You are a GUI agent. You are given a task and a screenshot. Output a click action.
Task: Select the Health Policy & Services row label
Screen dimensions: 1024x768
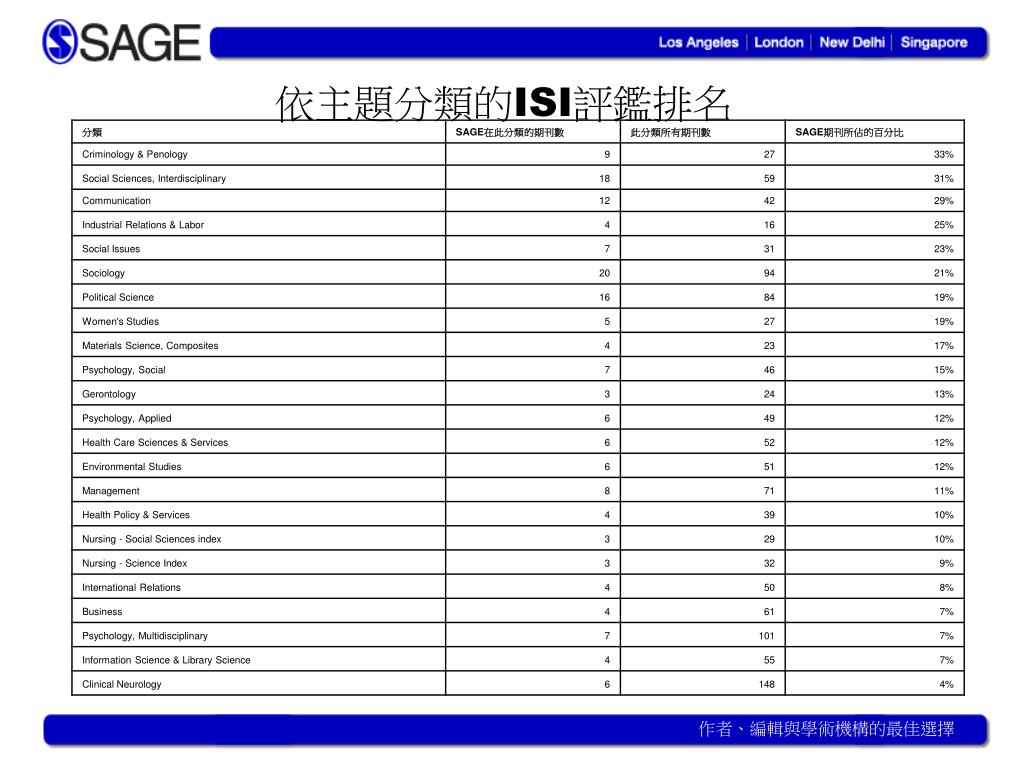(x=135, y=515)
